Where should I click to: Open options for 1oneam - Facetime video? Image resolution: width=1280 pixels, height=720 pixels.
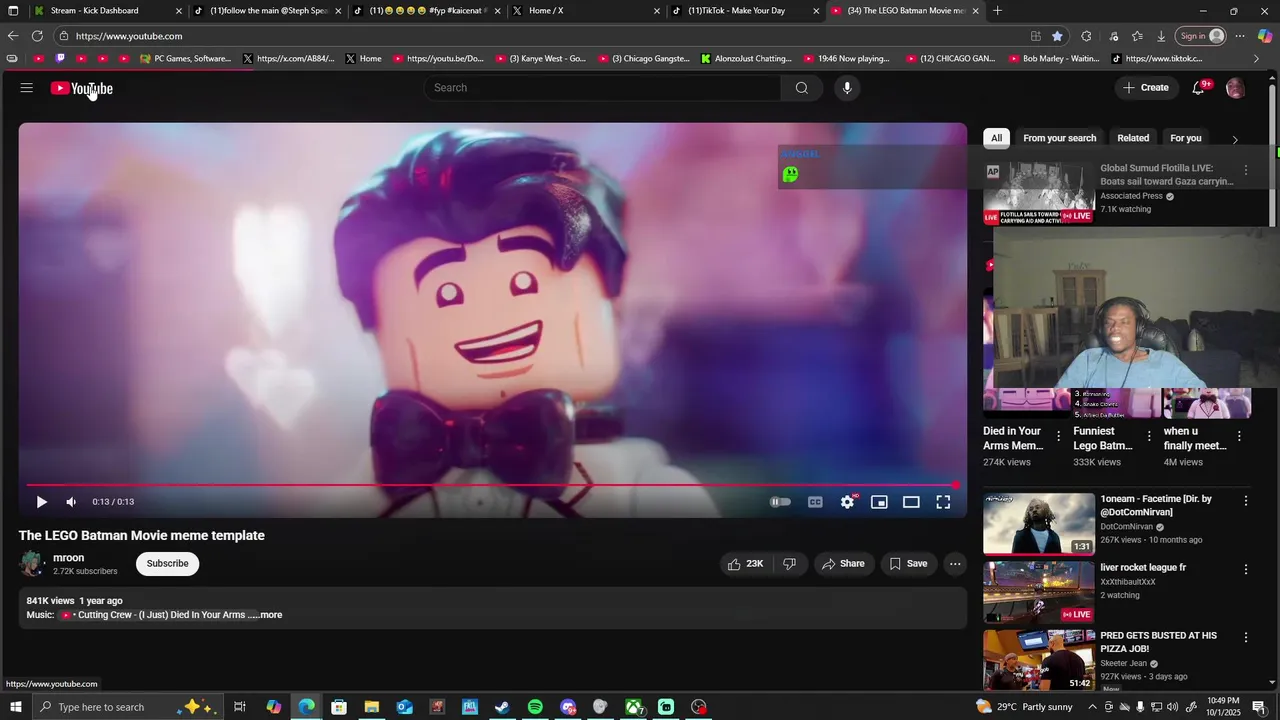pos(1245,500)
